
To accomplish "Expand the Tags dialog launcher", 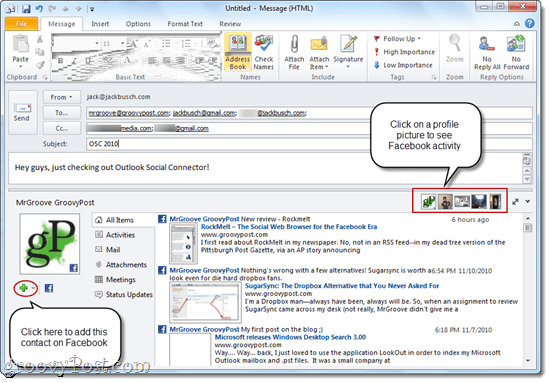I will tap(434, 77).
